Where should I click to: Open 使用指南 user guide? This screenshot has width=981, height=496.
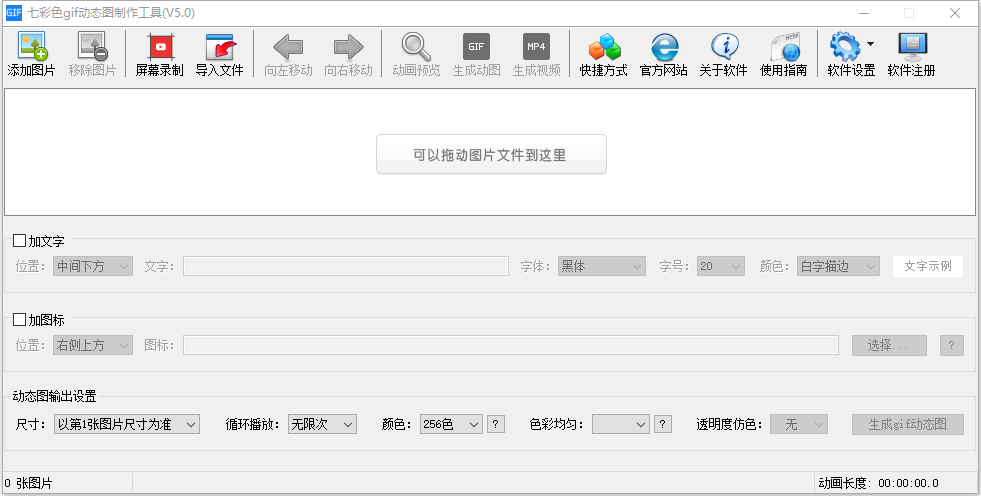784,47
